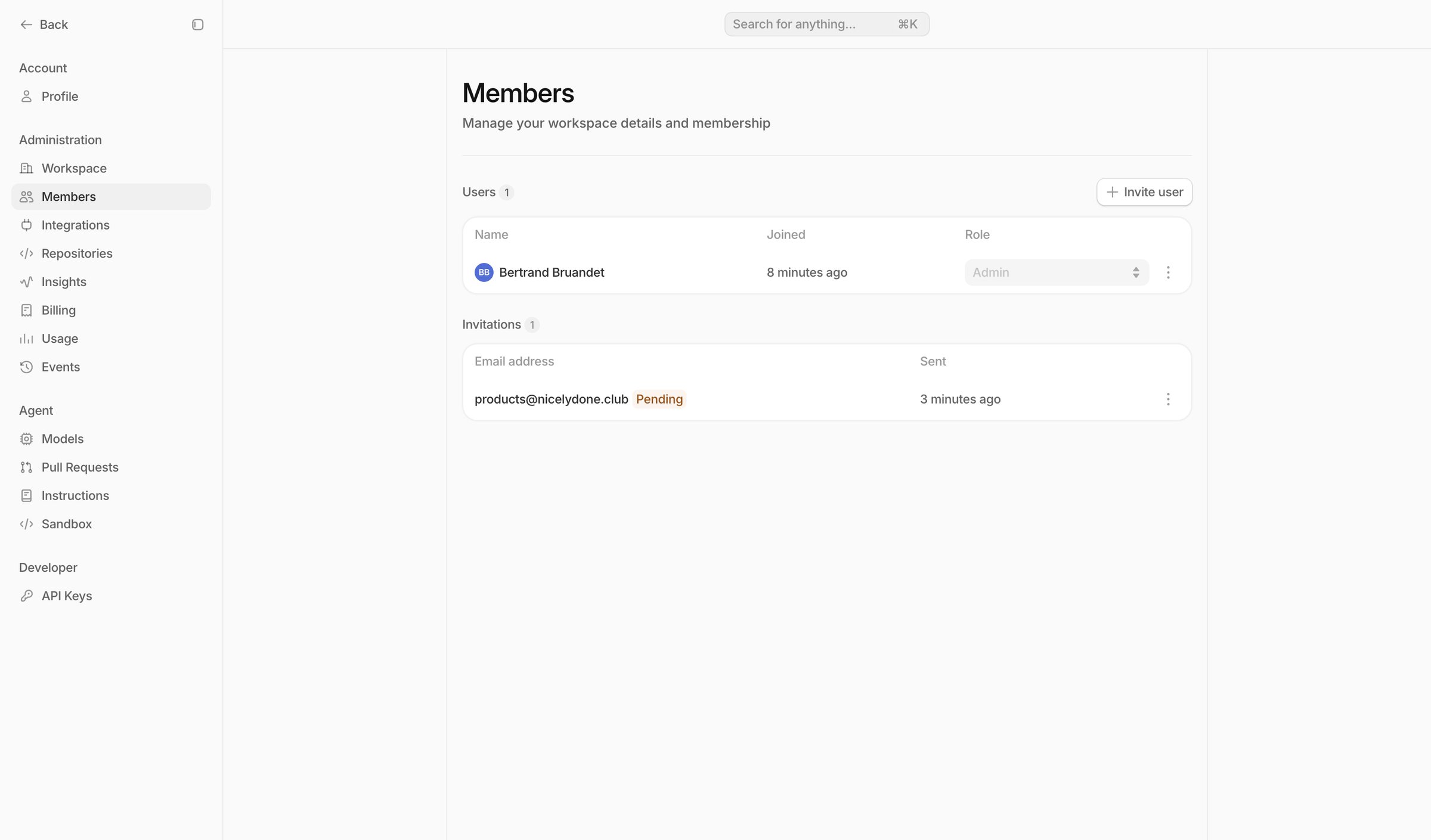Click the Repositories code icon
This screenshot has height=840, width=1431.
point(26,253)
